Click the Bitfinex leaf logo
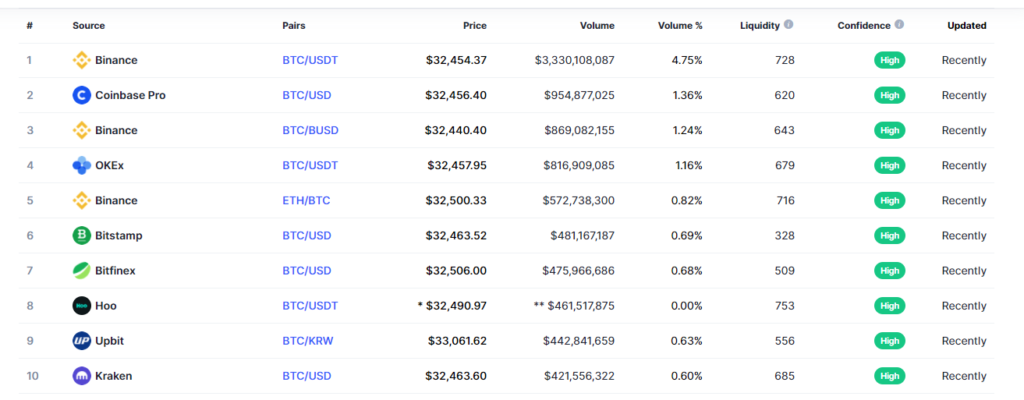 (x=82, y=271)
